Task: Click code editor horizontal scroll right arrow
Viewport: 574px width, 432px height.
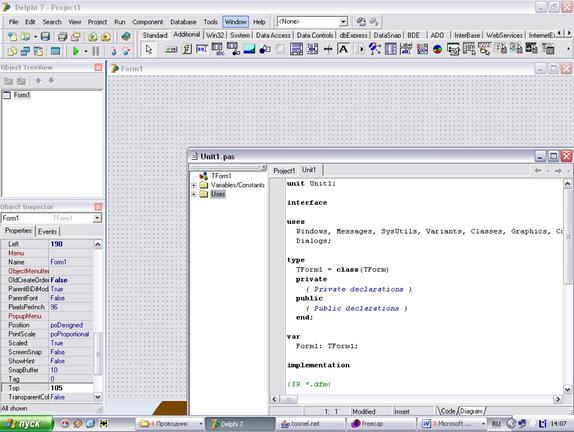Action: [558, 399]
